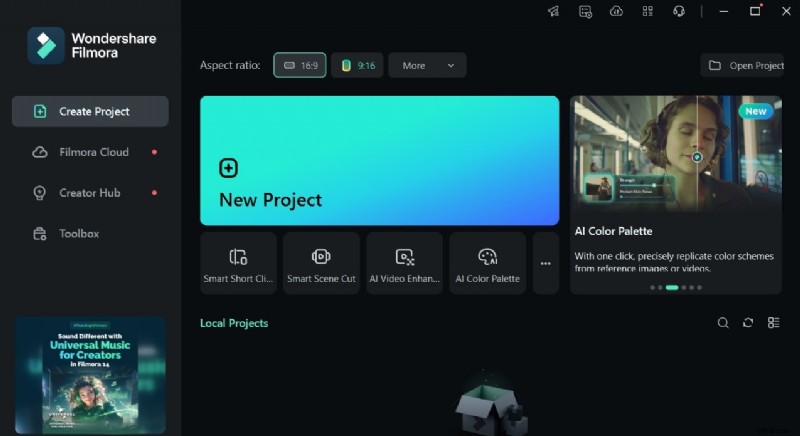Show more tools with the three-dot button
The image size is (800, 436).
point(545,263)
